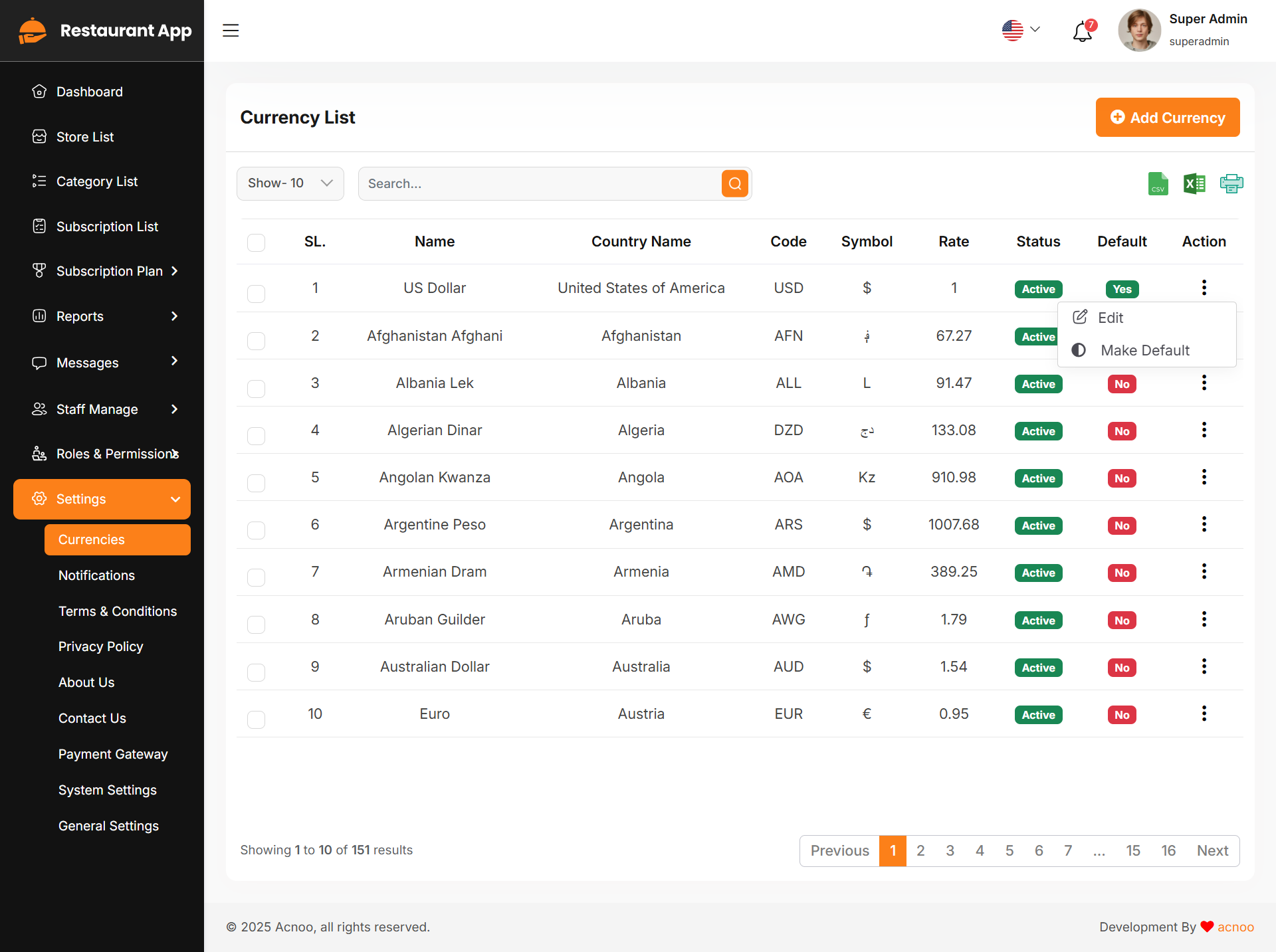Click the Excel export icon

(x=1194, y=184)
